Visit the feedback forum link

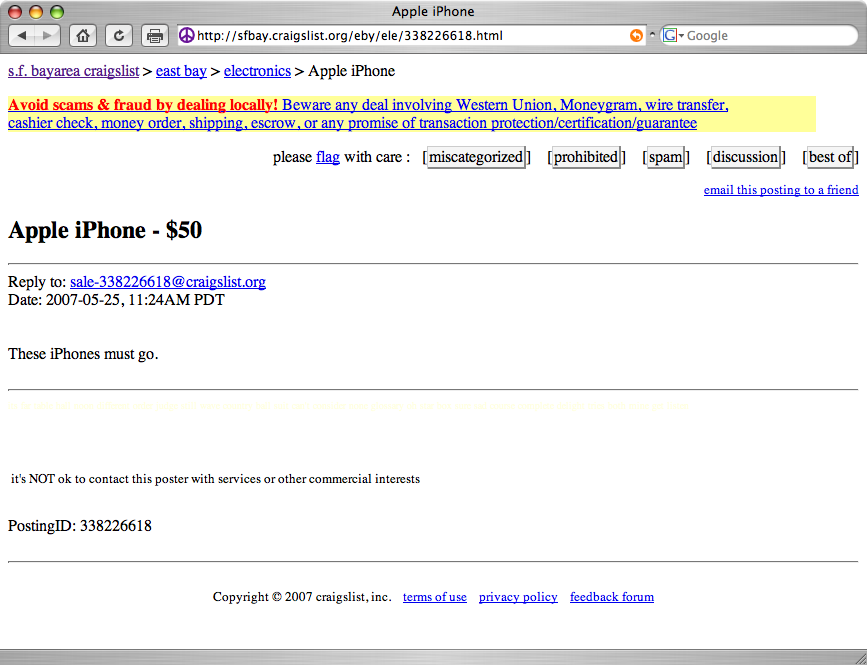[612, 597]
